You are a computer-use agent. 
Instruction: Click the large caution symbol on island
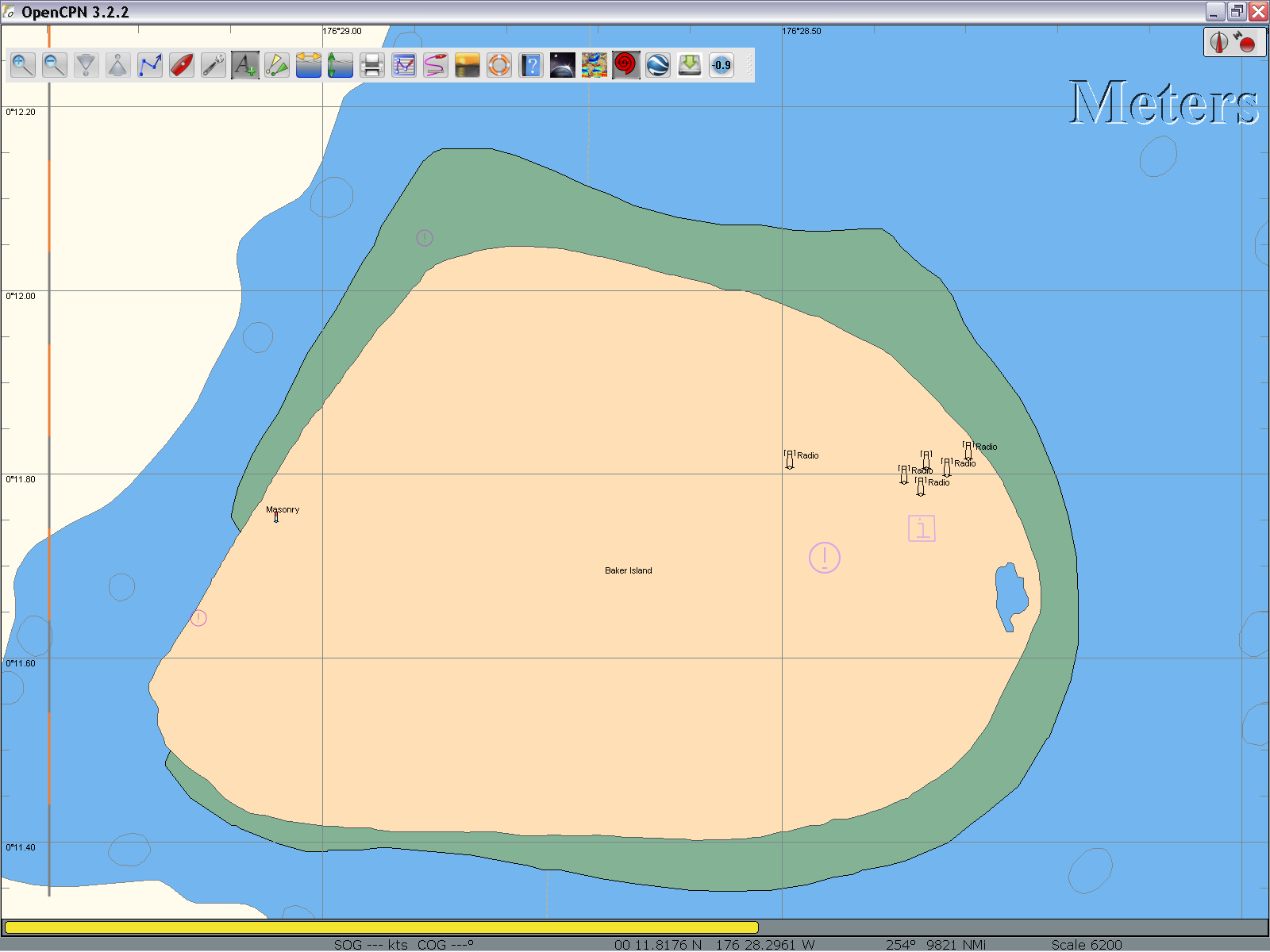(825, 558)
